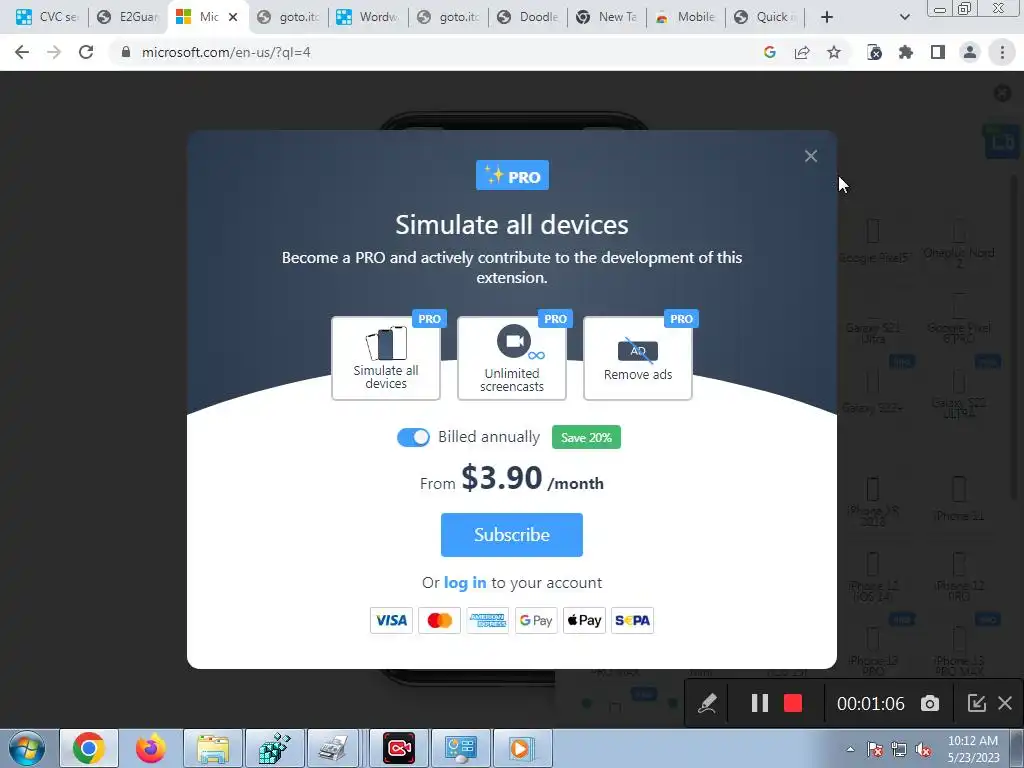
Task: Switch to the New Ta tab
Action: pos(607,17)
